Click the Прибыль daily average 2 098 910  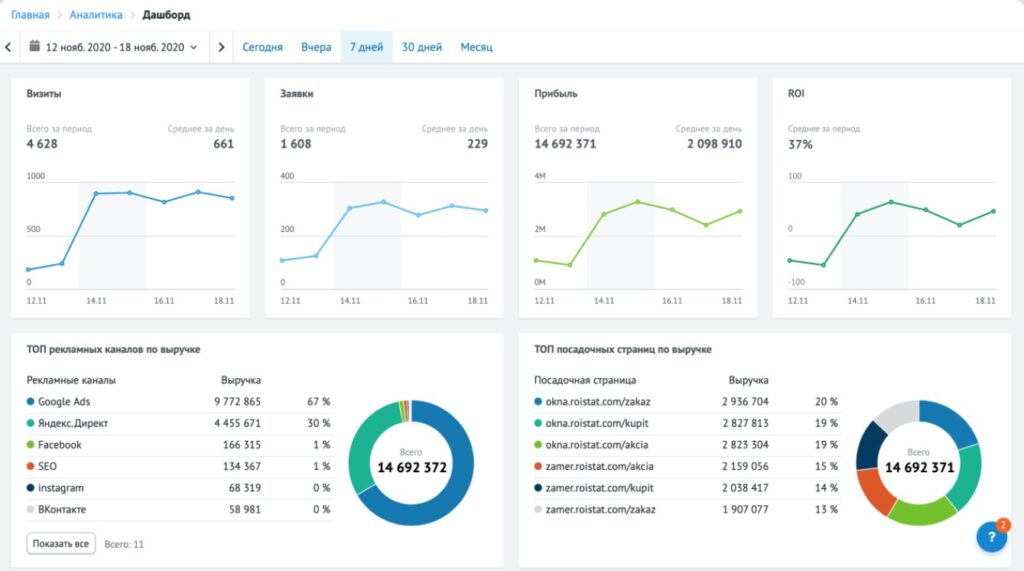coord(714,144)
